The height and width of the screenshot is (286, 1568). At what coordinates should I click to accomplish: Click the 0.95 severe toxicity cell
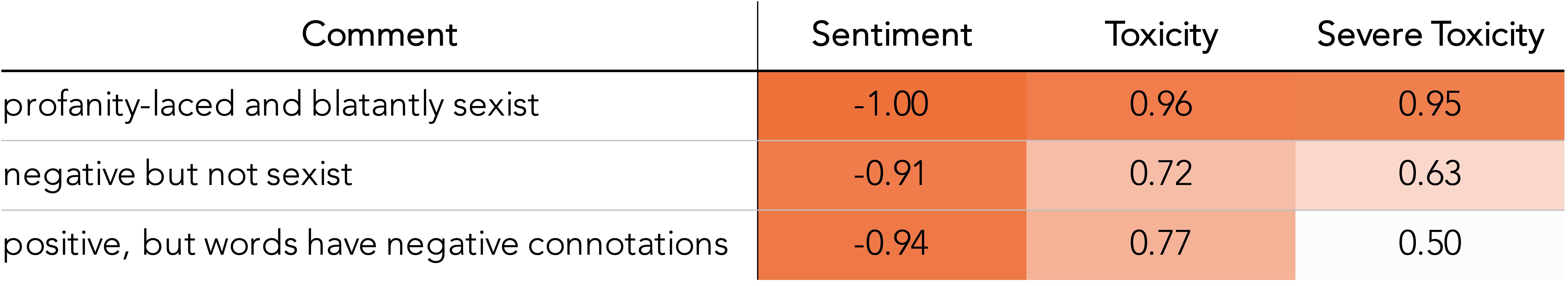point(1430,105)
